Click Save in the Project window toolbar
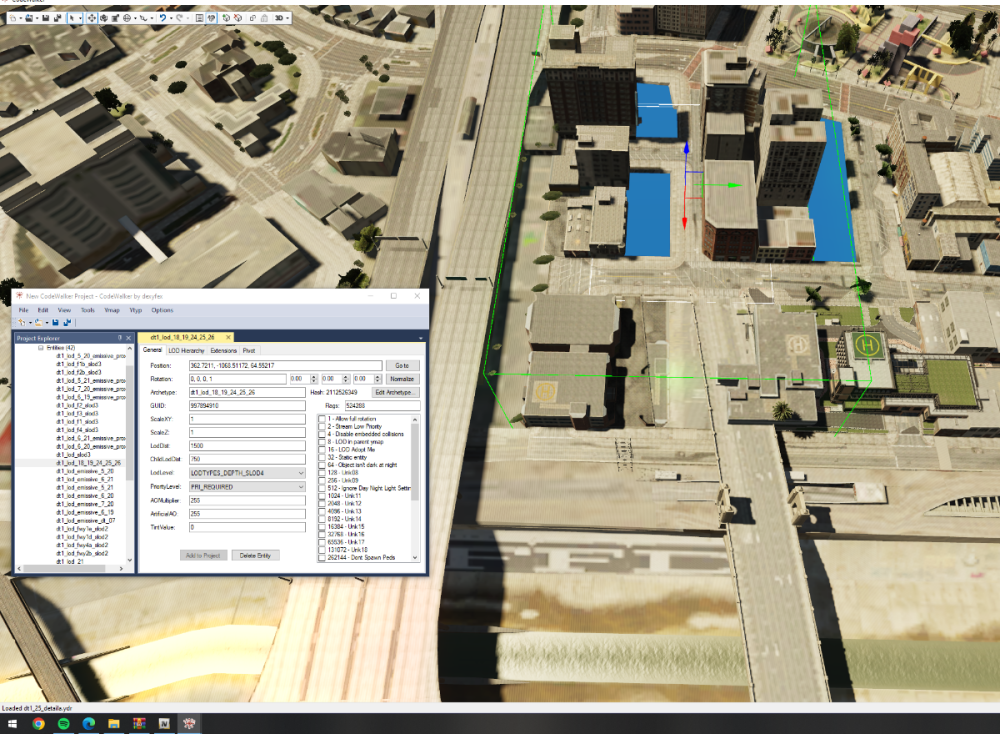Image resolution: width=1000 pixels, height=734 pixels. 55,323
